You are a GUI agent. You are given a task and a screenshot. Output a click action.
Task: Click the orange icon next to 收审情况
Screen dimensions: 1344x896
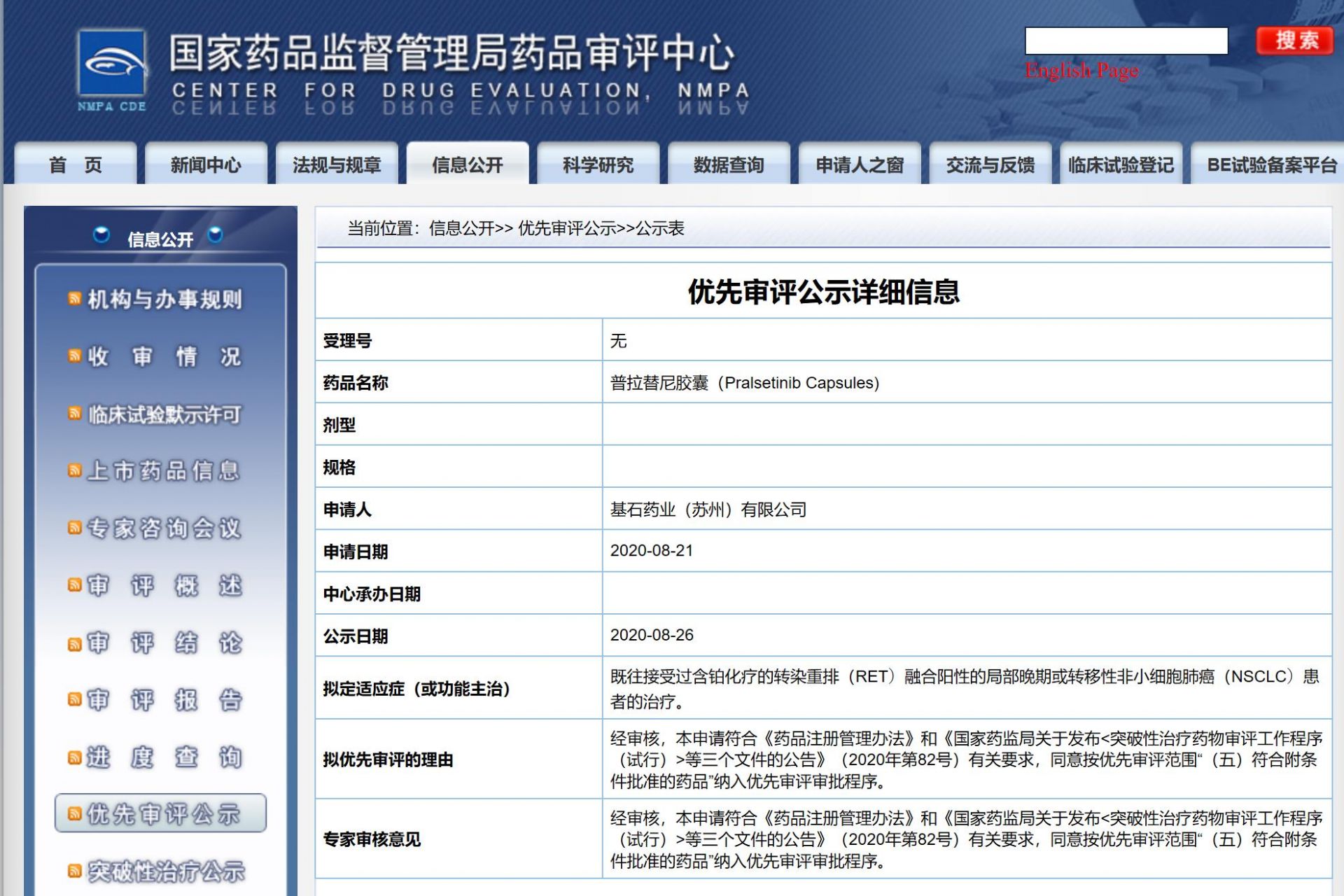pos(74,356)
